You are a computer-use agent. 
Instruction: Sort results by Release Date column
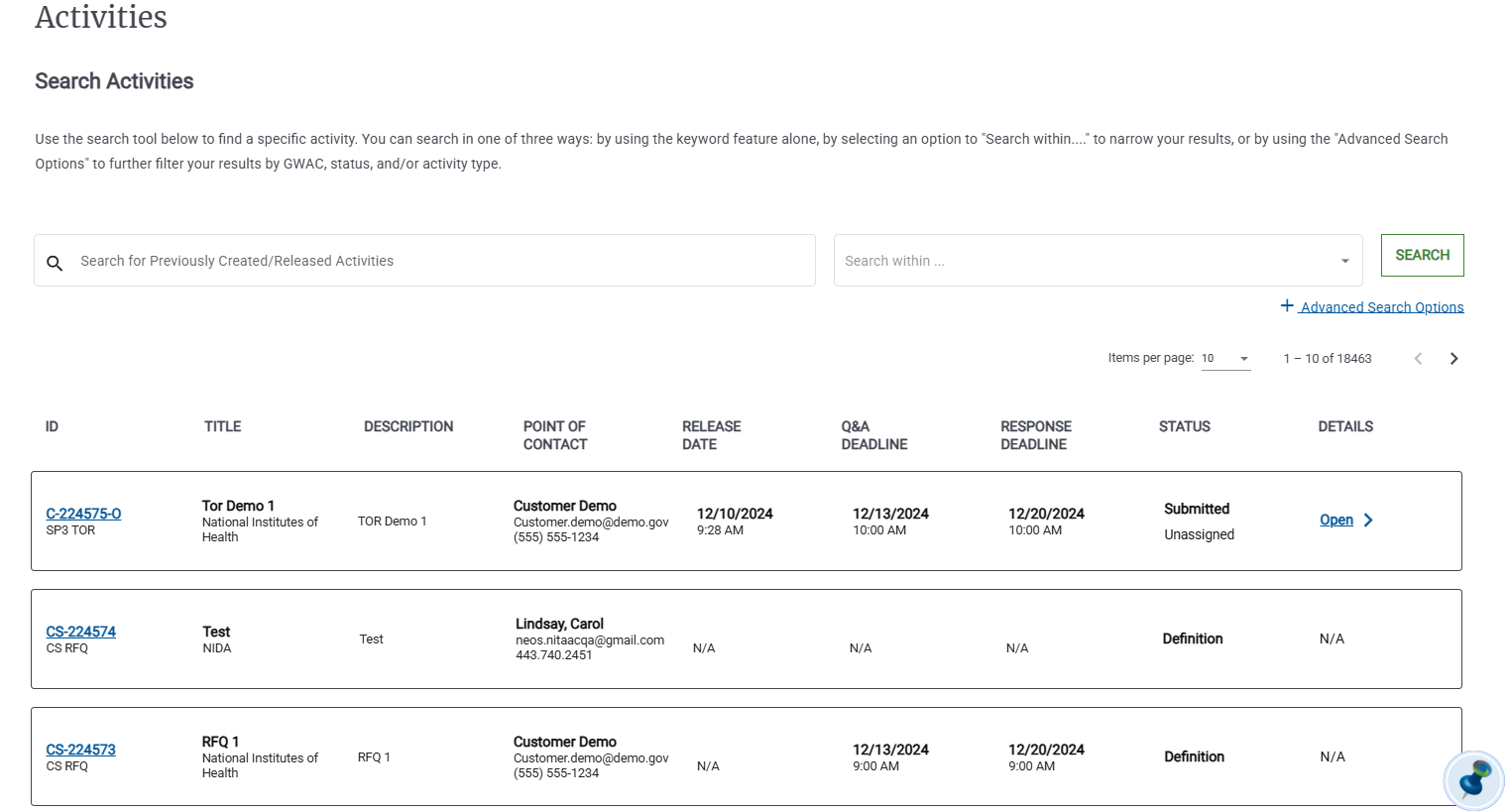[x=711, y=435]
